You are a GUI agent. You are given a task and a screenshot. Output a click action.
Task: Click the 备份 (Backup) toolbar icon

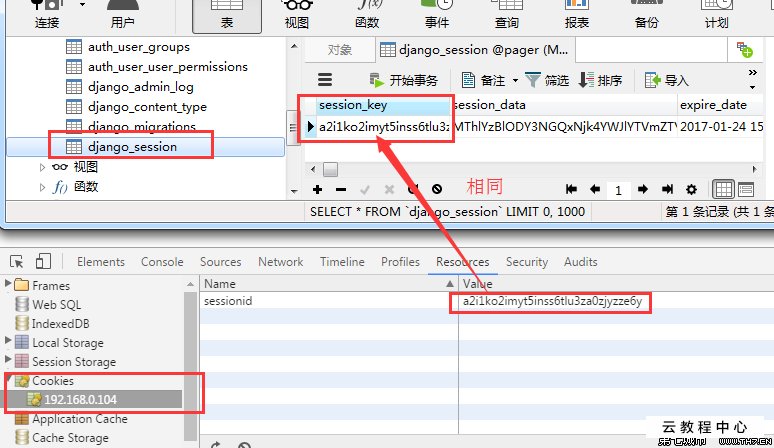tap(646, 14)
